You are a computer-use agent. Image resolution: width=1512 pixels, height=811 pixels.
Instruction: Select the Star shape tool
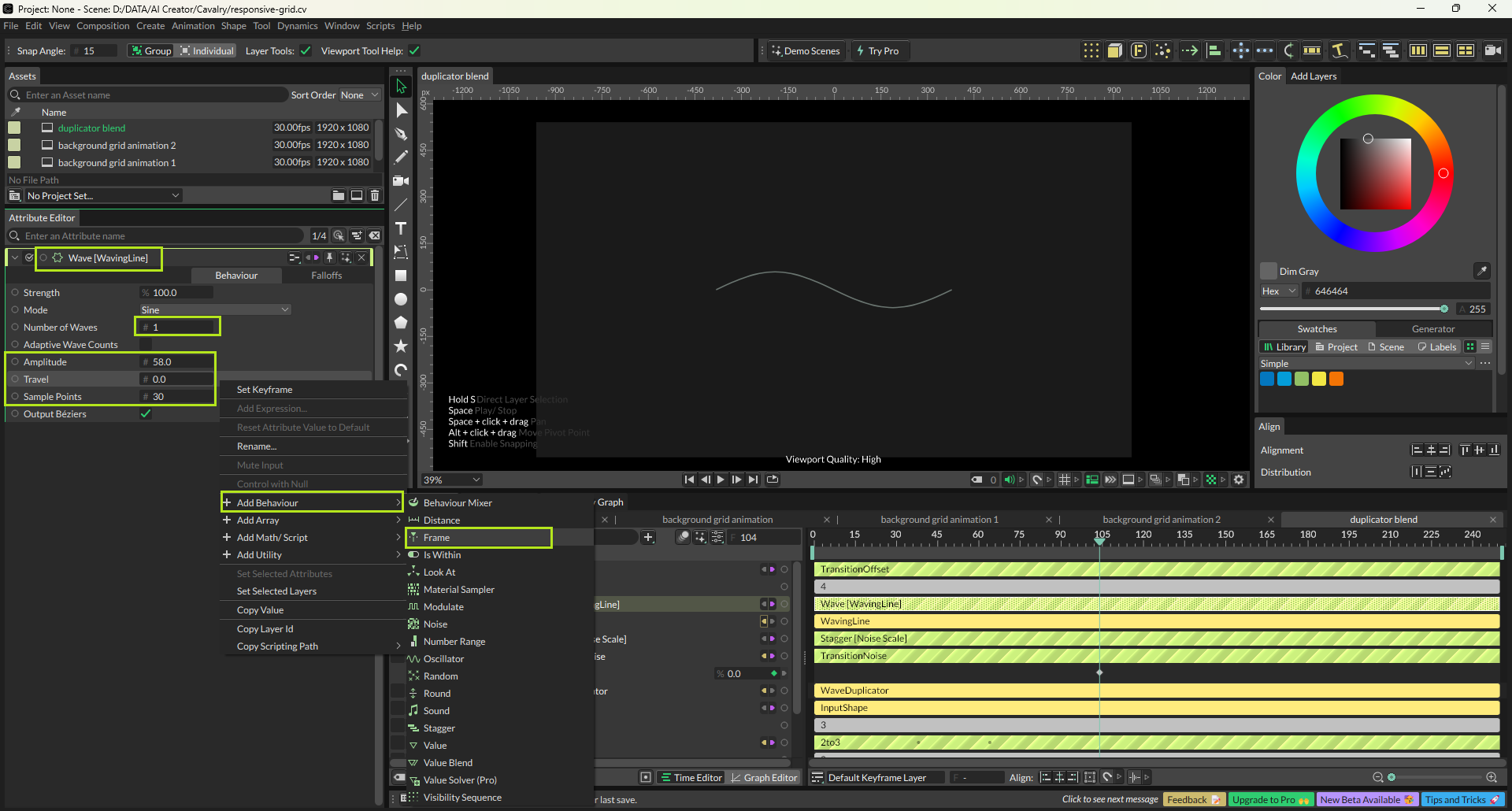pyautogui.click(x=401, y=346)
